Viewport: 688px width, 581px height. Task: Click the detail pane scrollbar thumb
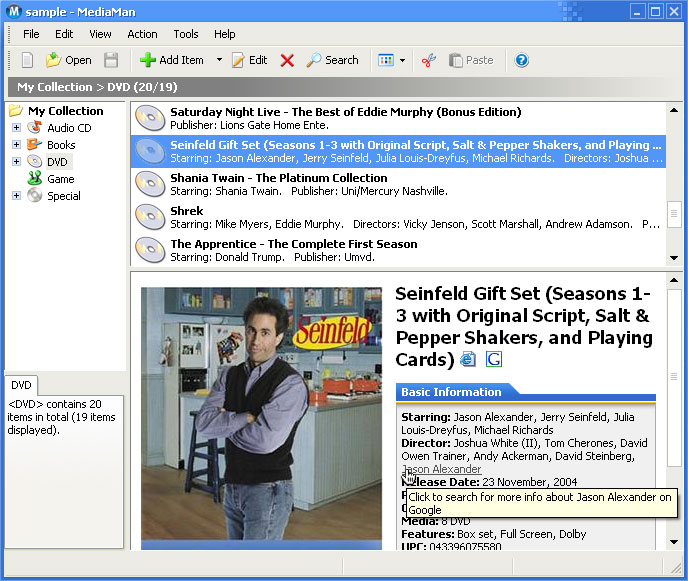pyautogui.click(x=674, y=377)
